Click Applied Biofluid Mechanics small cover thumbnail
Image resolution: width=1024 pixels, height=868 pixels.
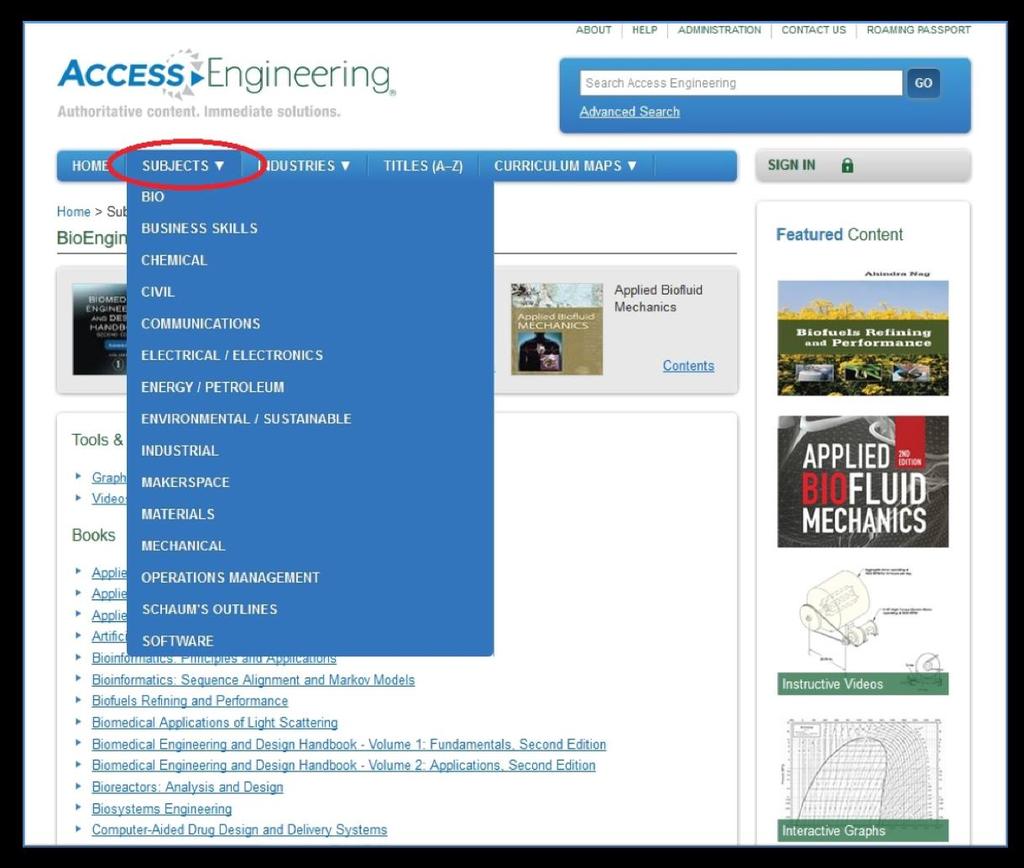[x=557, y=329]
